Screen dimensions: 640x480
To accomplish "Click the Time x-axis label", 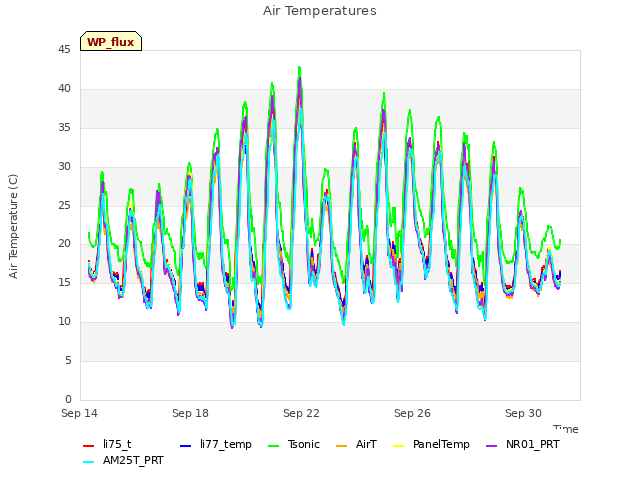I will [x=566, y=429].
